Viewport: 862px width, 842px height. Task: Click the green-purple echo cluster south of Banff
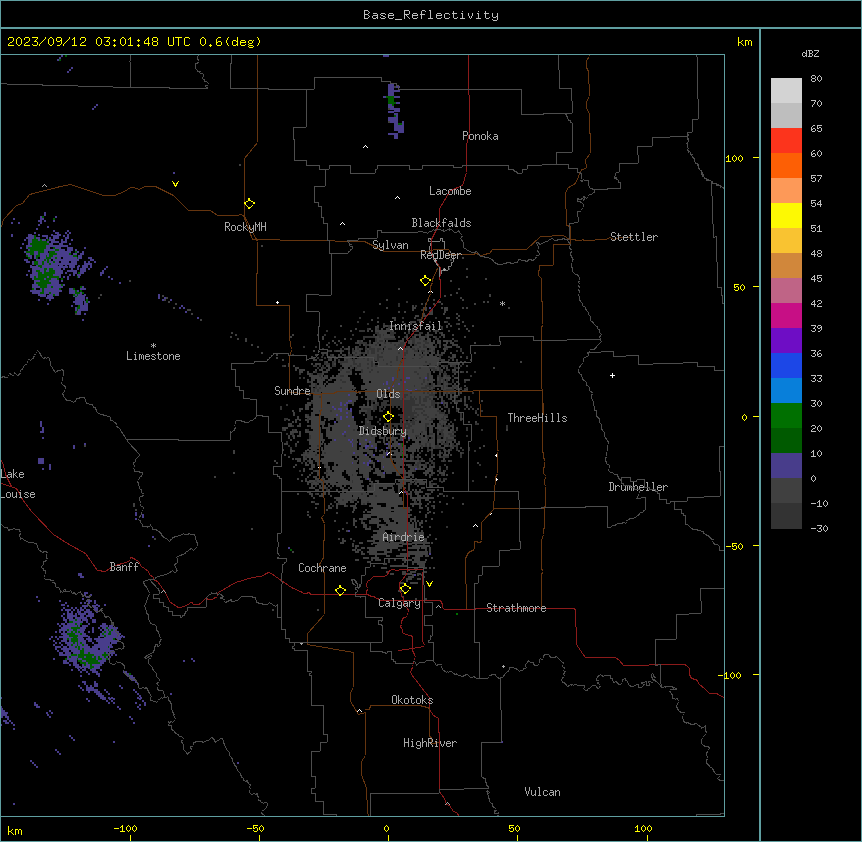pos(87,635)
